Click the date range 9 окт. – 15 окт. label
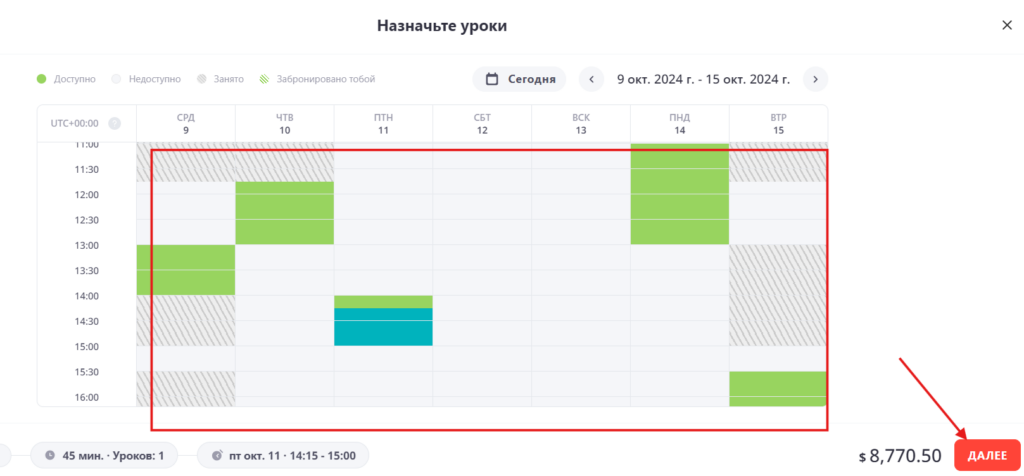1024x476 pixels. point(703,79)
